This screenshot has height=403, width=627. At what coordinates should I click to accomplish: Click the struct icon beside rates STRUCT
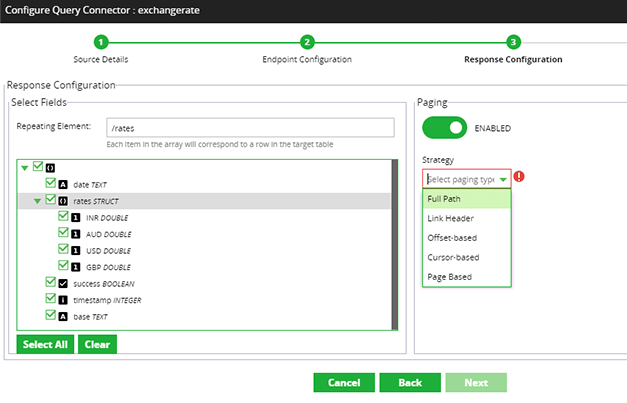click(63, 201)
